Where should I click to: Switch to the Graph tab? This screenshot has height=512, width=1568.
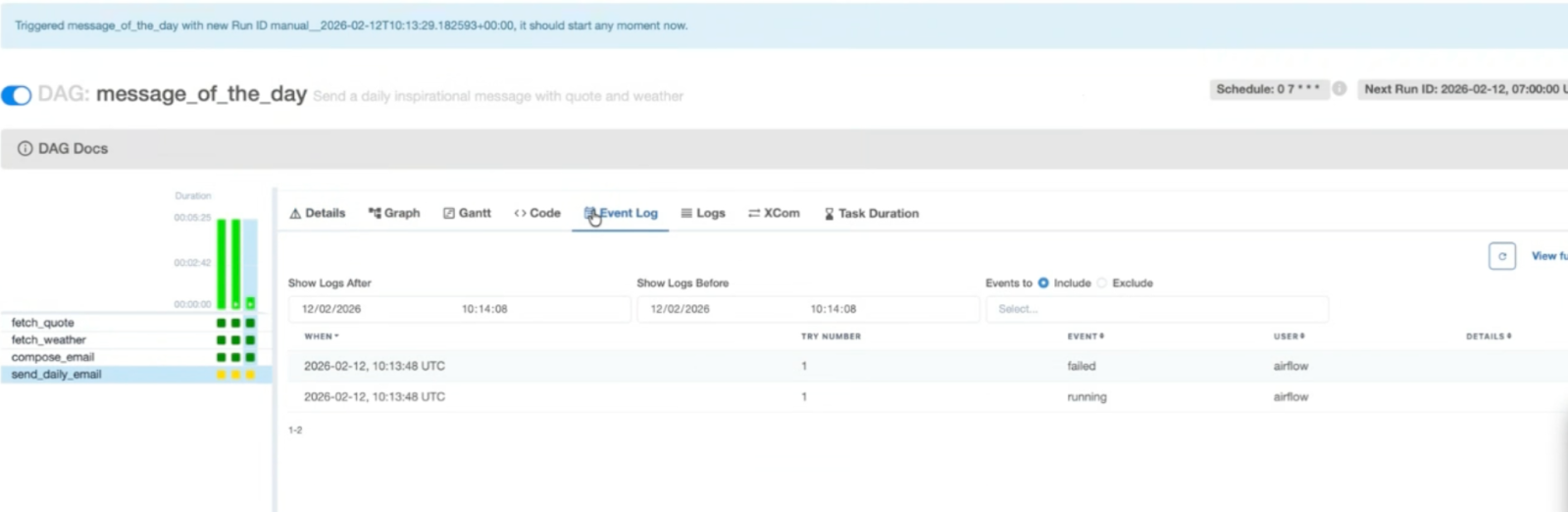pyautogui.click(x=394, y=214)
